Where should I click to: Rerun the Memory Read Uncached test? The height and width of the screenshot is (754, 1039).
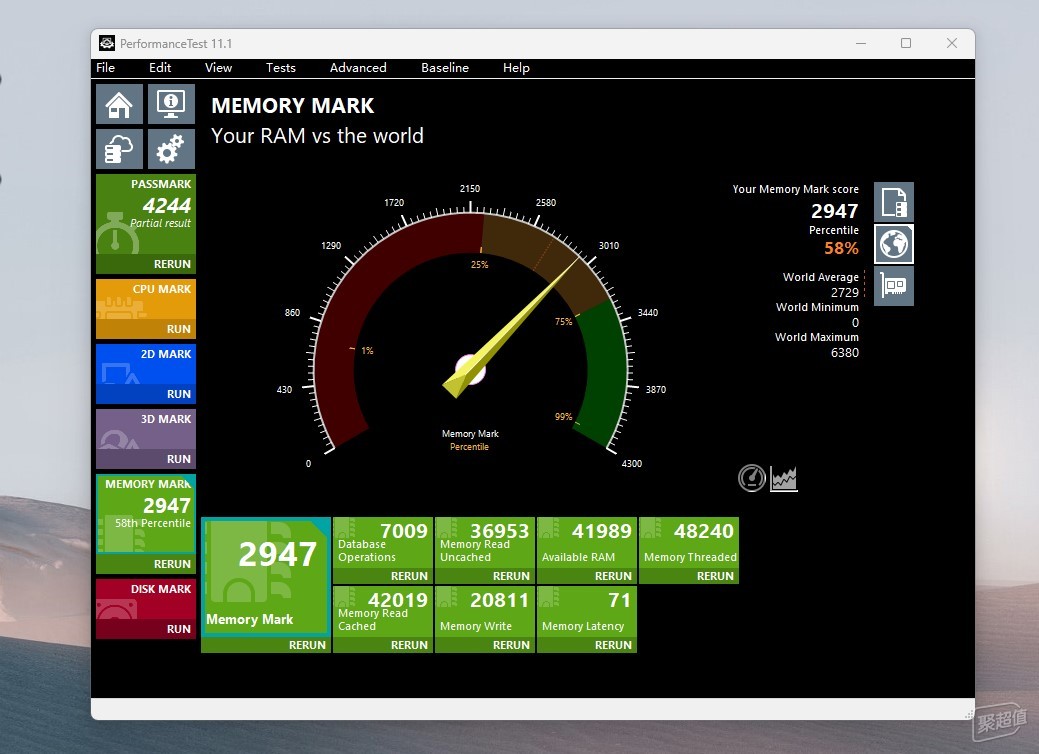click(485, 576)
